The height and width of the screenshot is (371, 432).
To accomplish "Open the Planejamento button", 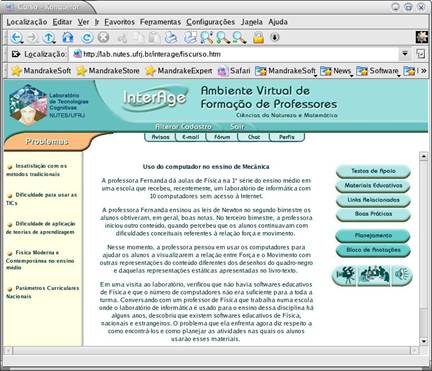I will tap(373, 236).
